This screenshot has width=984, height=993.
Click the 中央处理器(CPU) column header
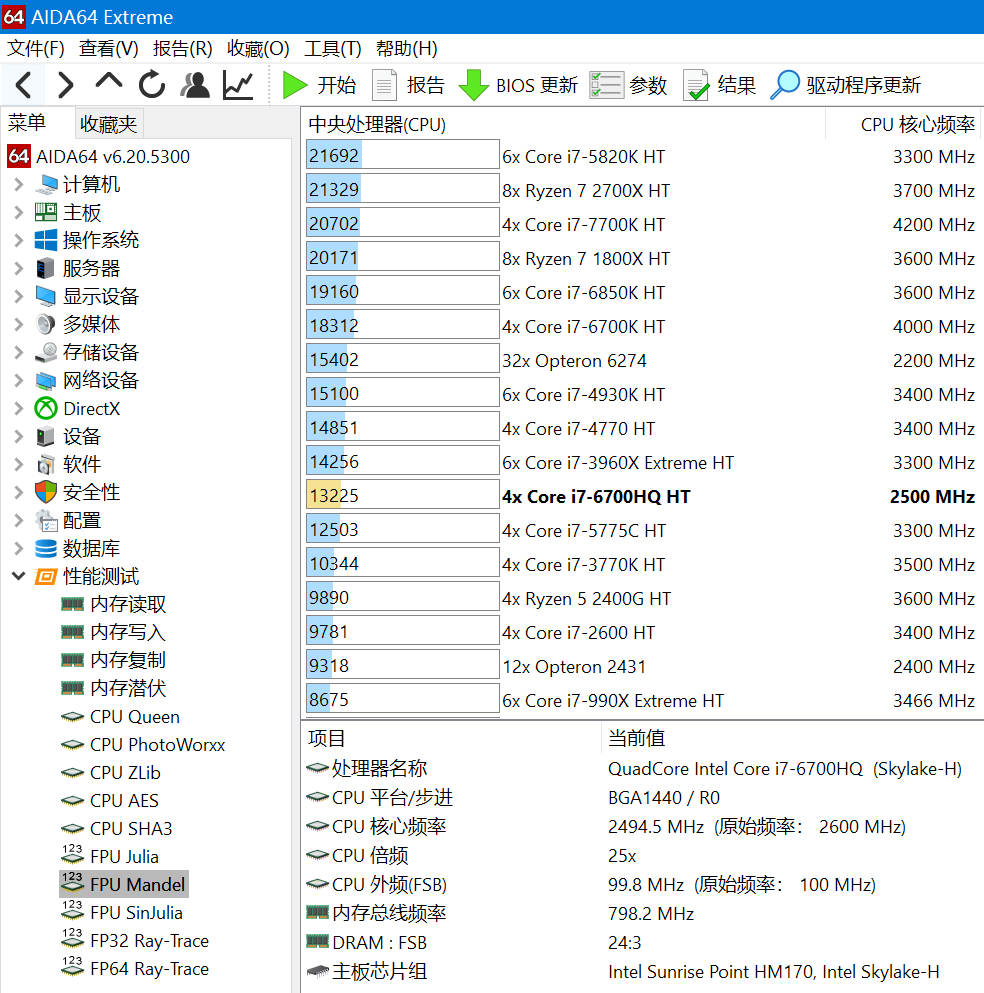click(x=564, y=124)
